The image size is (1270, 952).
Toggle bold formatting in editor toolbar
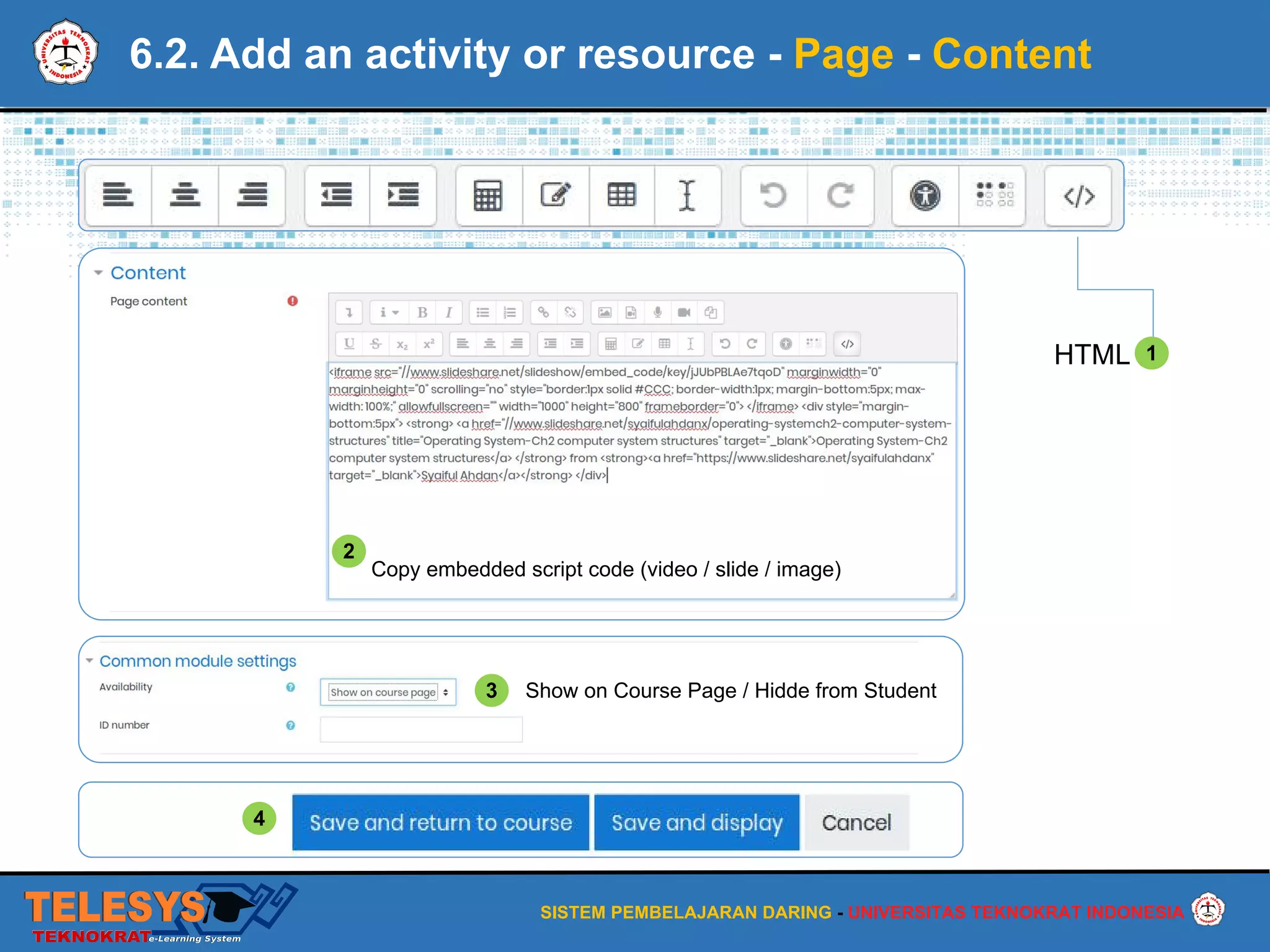pyautogui.click(x=422, y=312)
